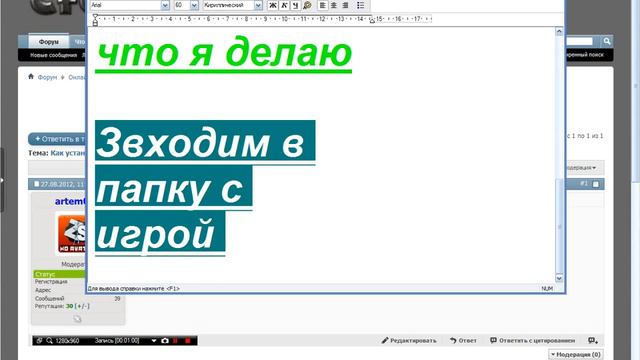
Task: Click Ответить с цитированием
Action: pos(532,340)
